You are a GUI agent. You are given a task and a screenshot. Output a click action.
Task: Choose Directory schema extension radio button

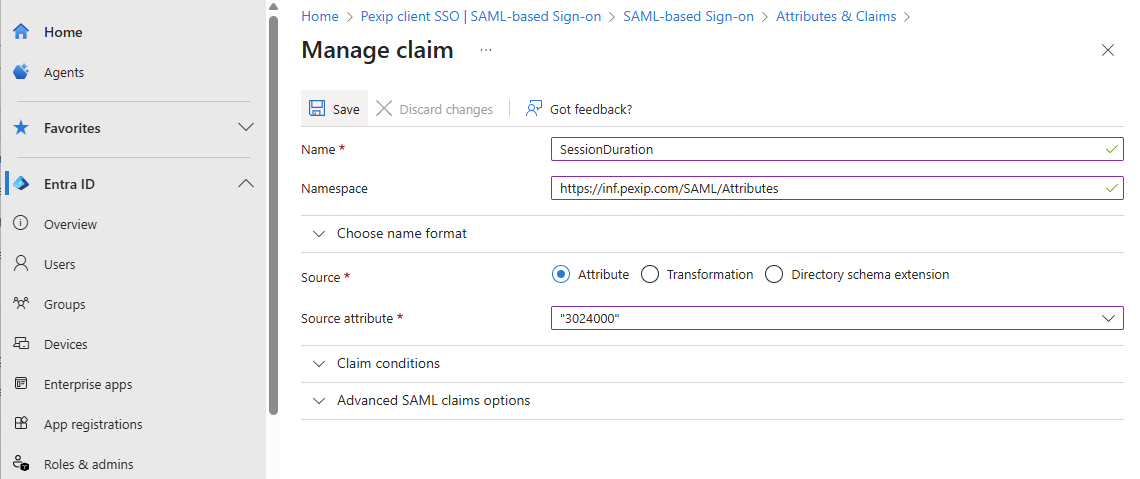point(774,274)
